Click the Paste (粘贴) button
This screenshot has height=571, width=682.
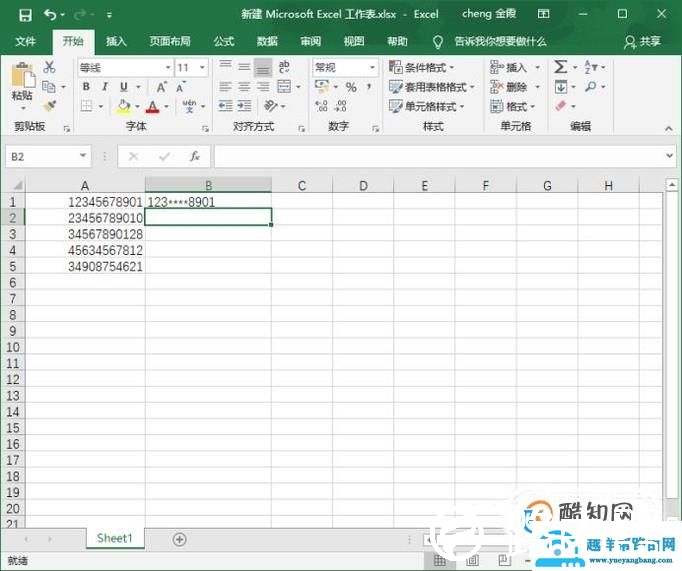(22, 82)
